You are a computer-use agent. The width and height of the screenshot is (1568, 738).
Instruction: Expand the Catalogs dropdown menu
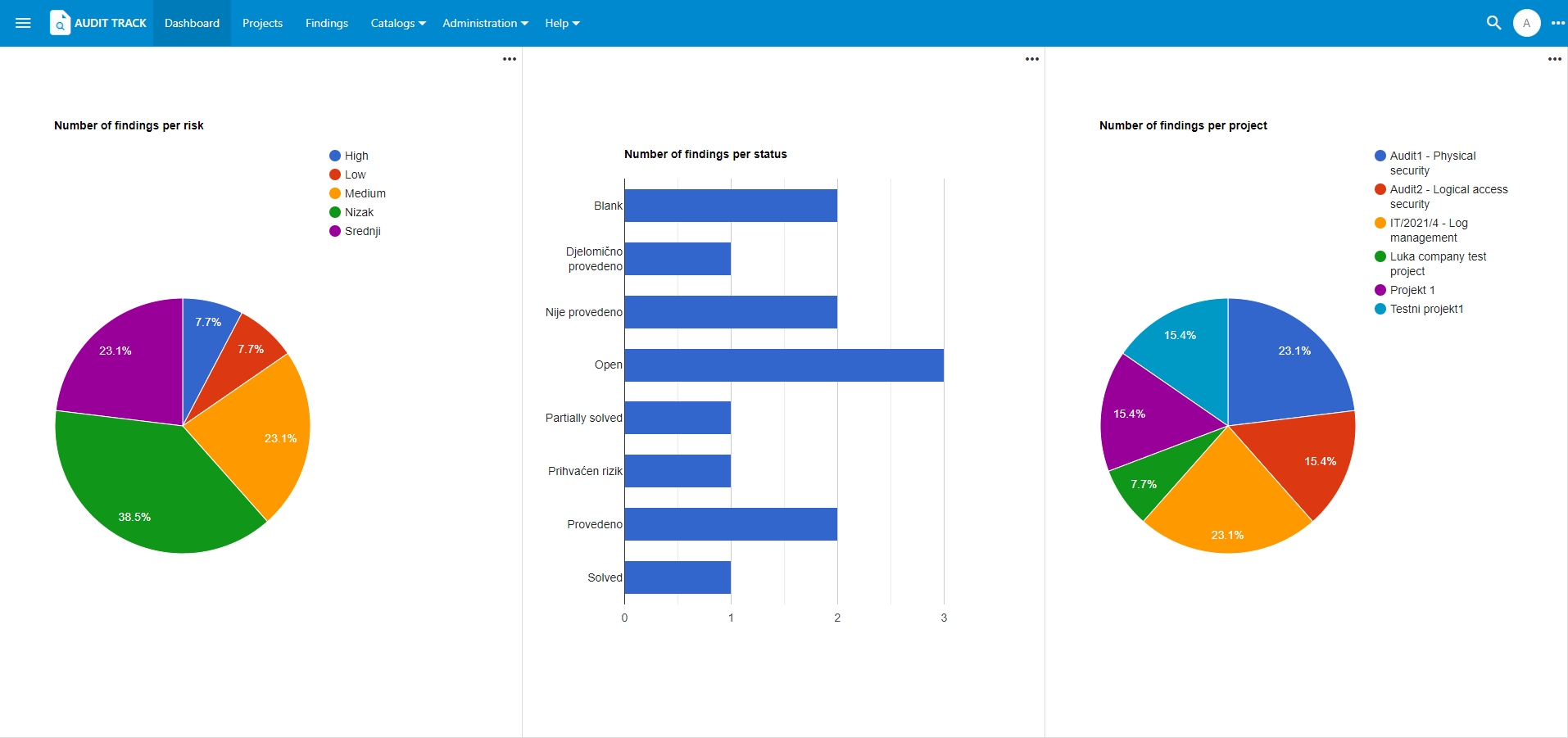398,23
